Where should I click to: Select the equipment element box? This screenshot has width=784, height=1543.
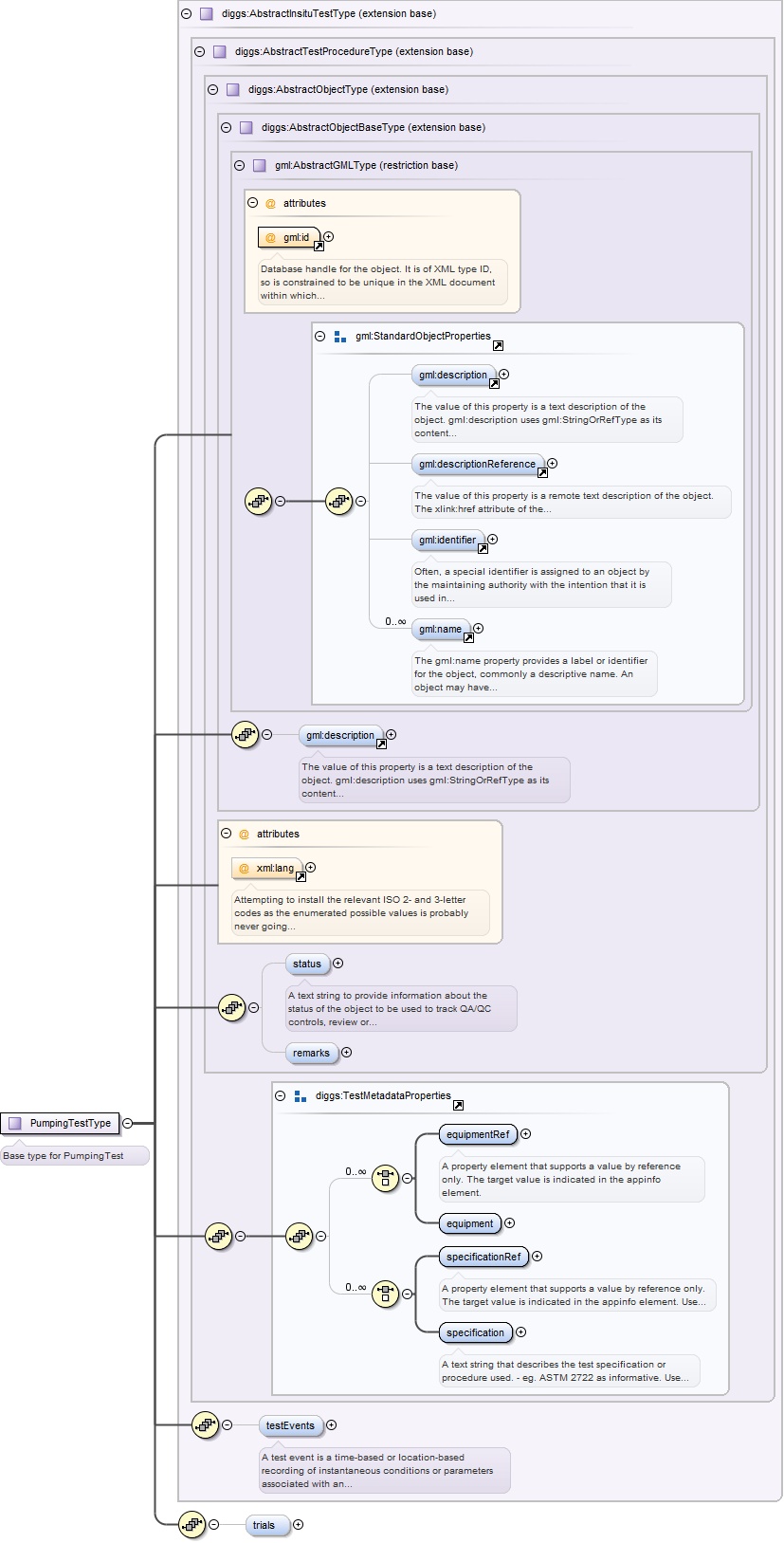coord(469,1223)
